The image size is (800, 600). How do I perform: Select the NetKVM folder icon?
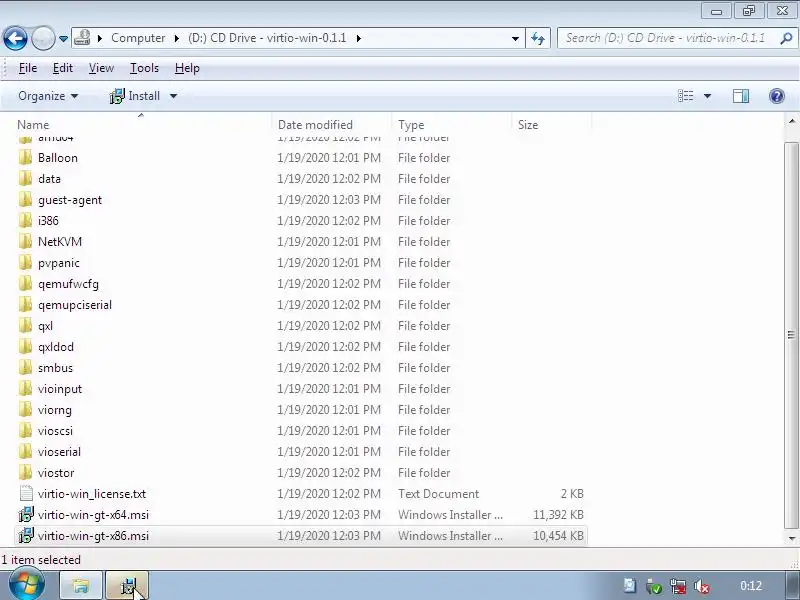coord(26,241)
